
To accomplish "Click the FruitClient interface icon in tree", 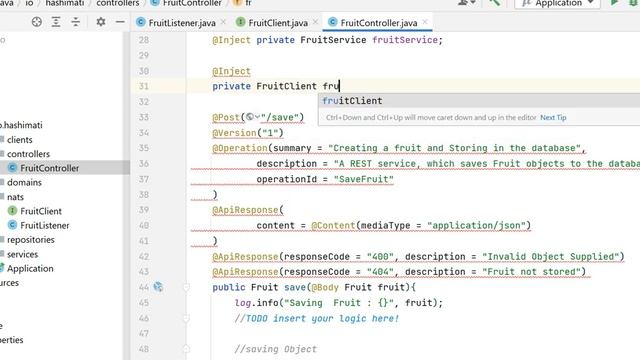I will tap(12, 211).
